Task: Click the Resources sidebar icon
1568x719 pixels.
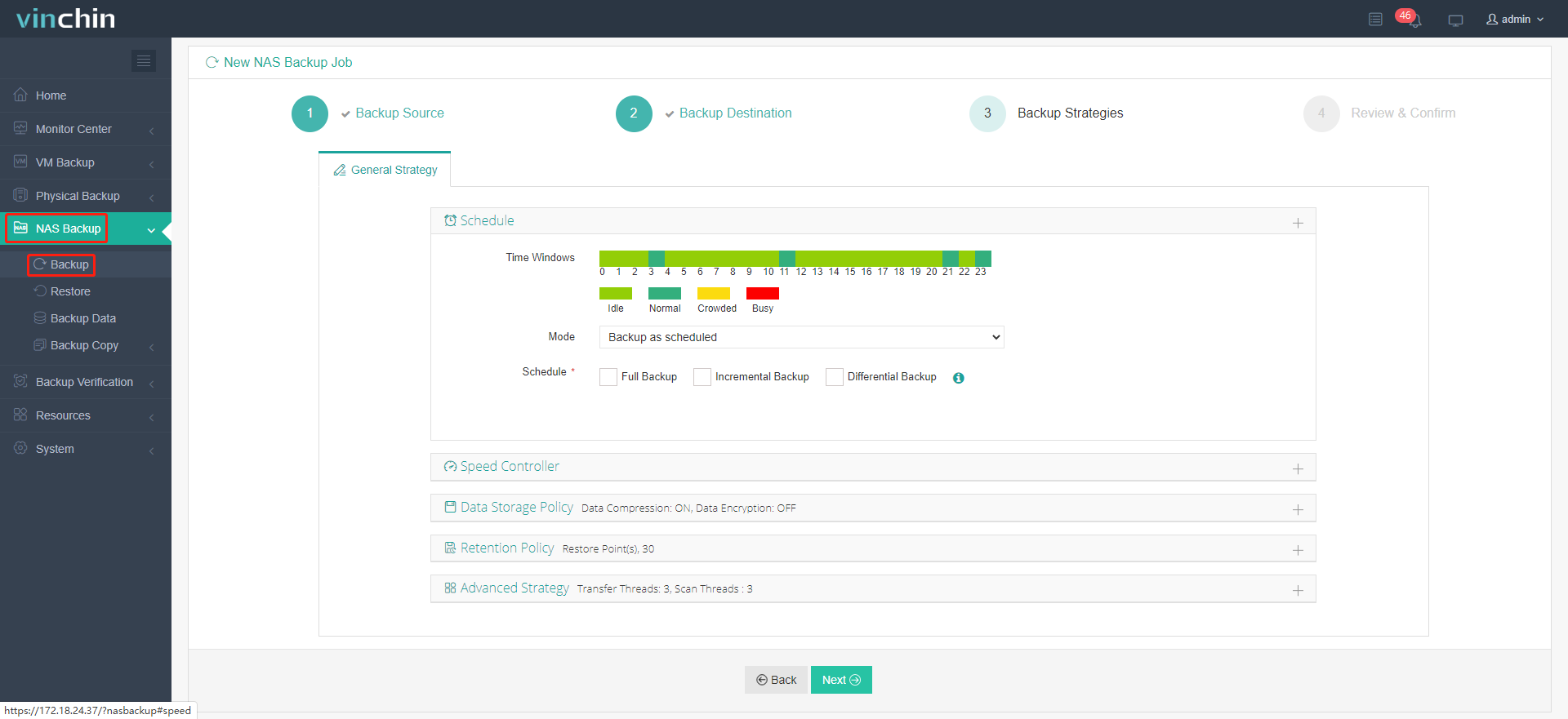Action: point(20,415)
